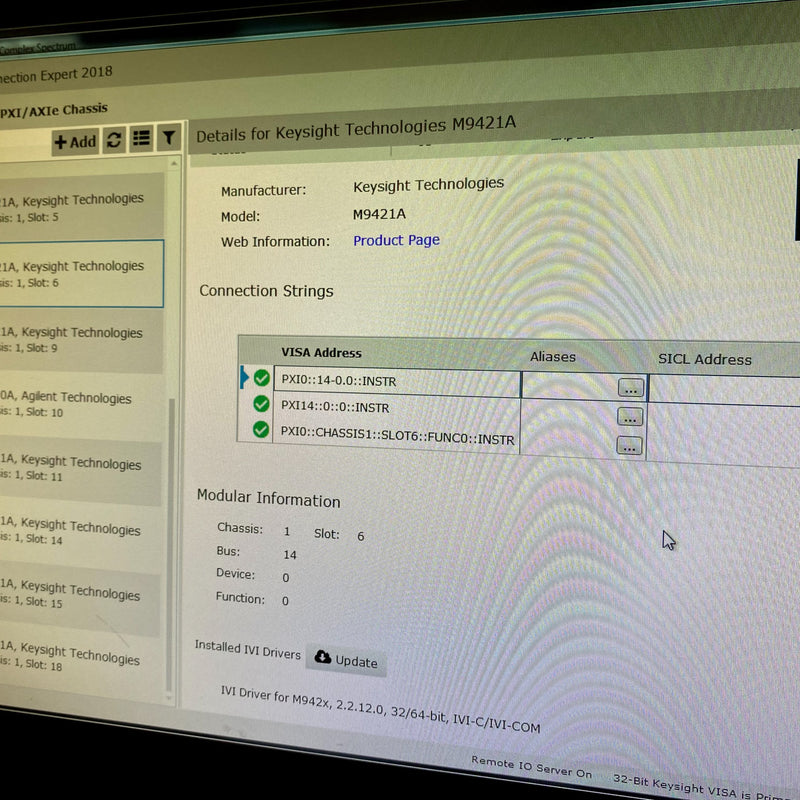Open the alias editor for the first VISA address

630,388
